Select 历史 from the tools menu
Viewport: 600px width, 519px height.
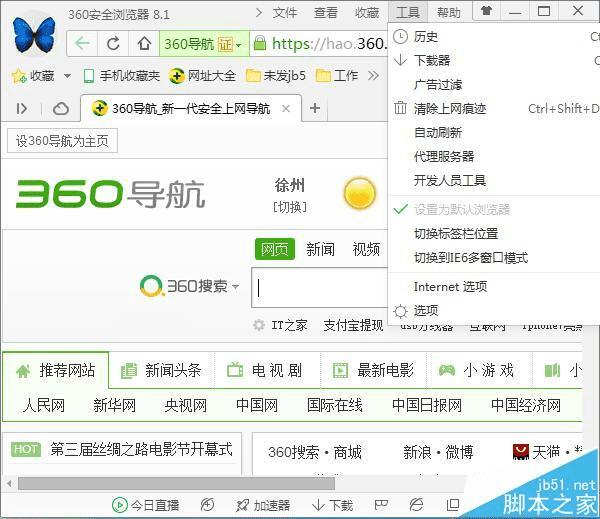pyautogui.click(x=494, y=37)
